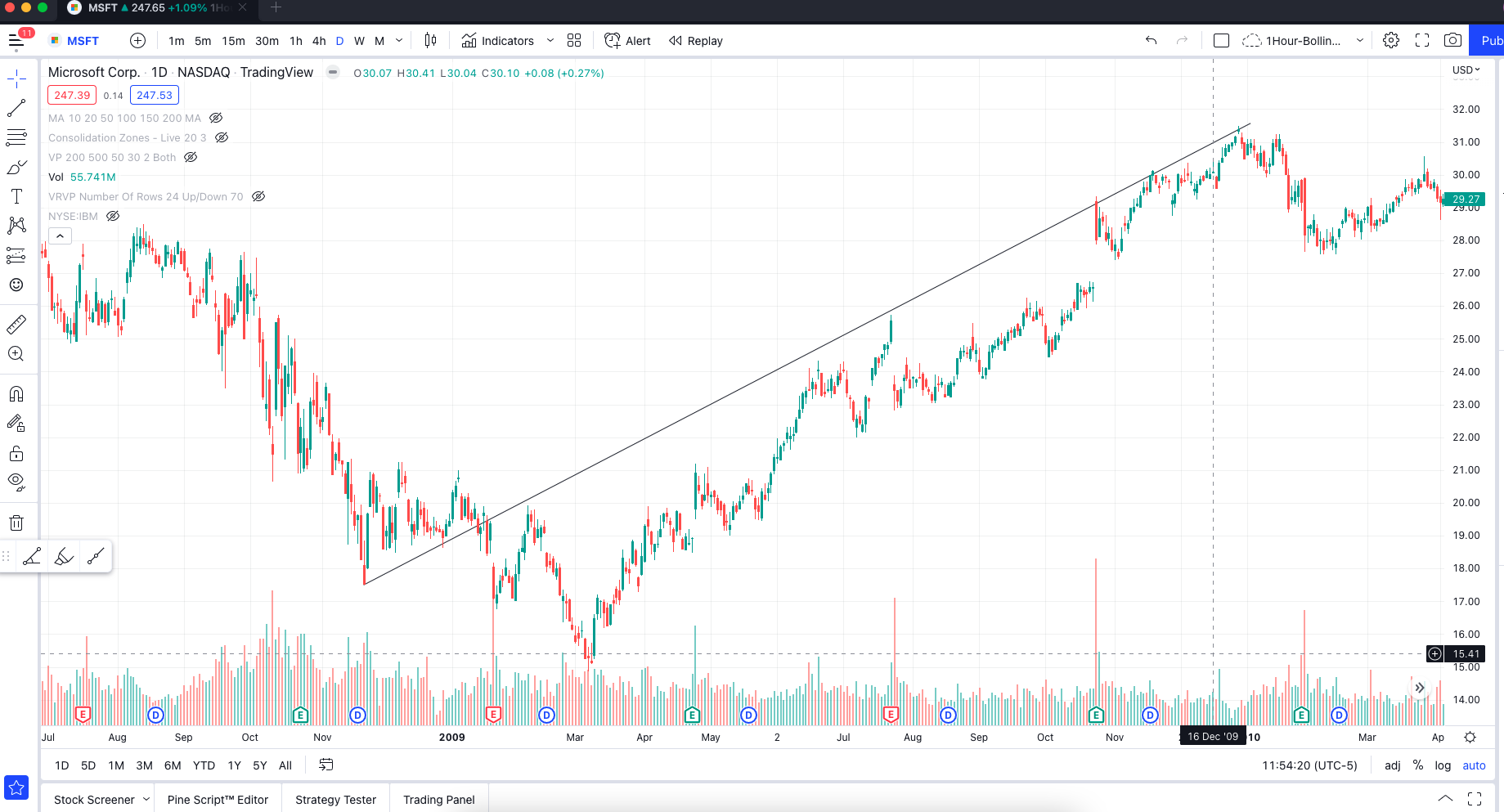Show the VP 200 500 indicator
The image size is (1504, 812).
(x=191, y=157)
